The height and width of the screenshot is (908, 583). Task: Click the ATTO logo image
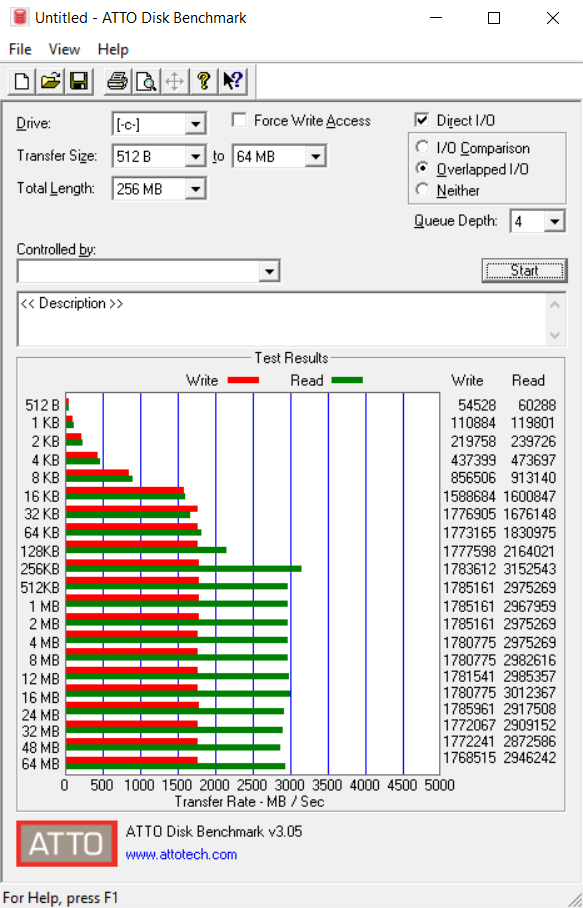[x=67, y=843]
